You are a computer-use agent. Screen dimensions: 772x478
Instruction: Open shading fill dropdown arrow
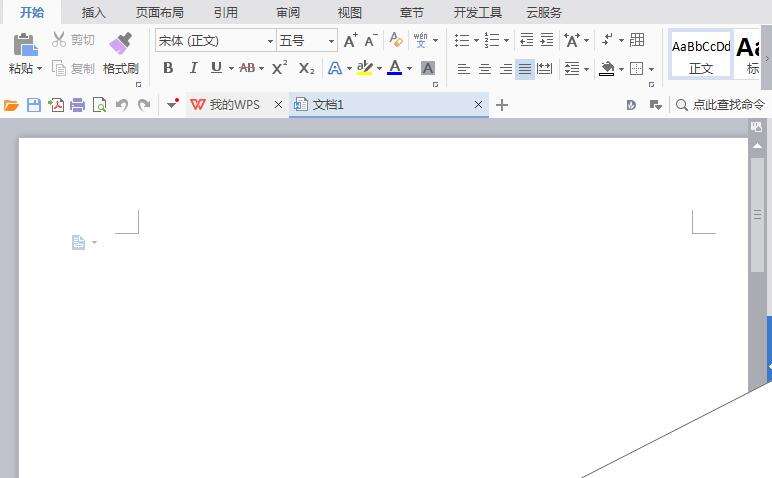tap(621, 69)
